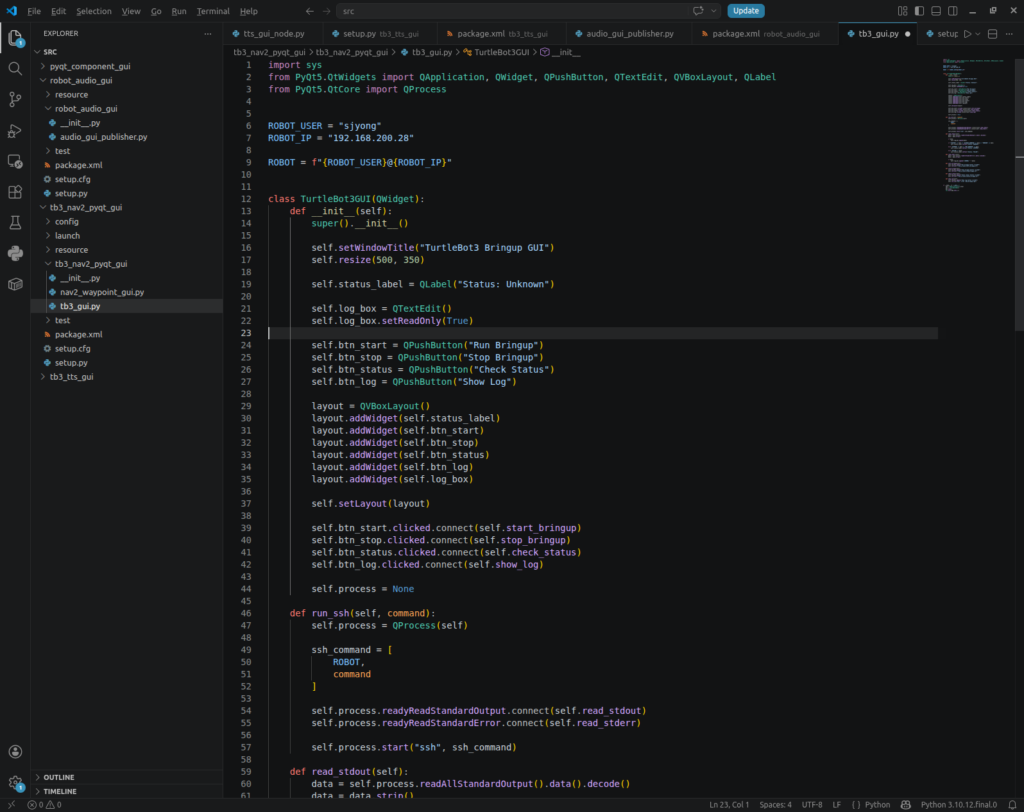Open the Selection menu

[x=93, y=11]
